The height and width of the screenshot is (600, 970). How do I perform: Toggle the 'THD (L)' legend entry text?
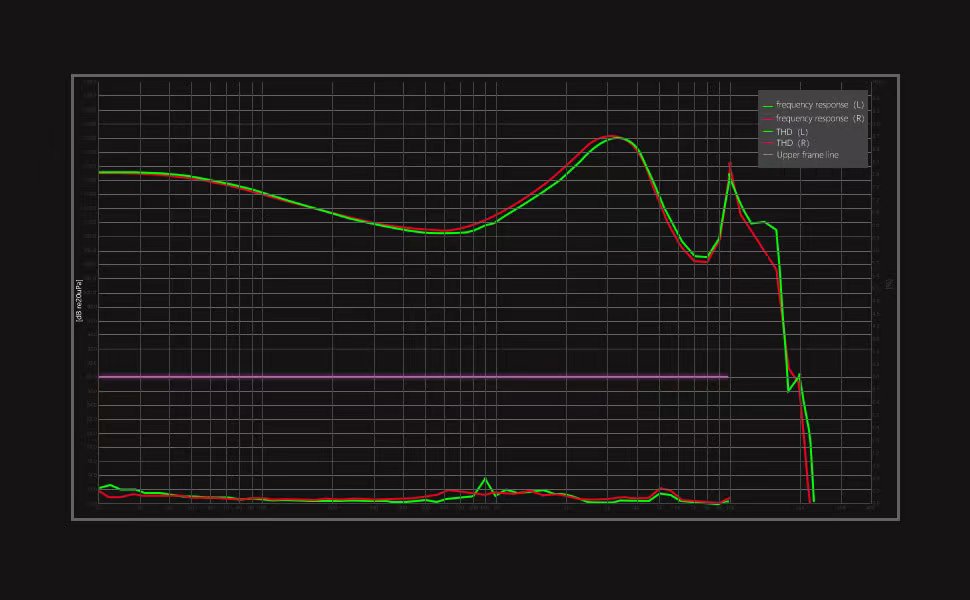[792, 131]
